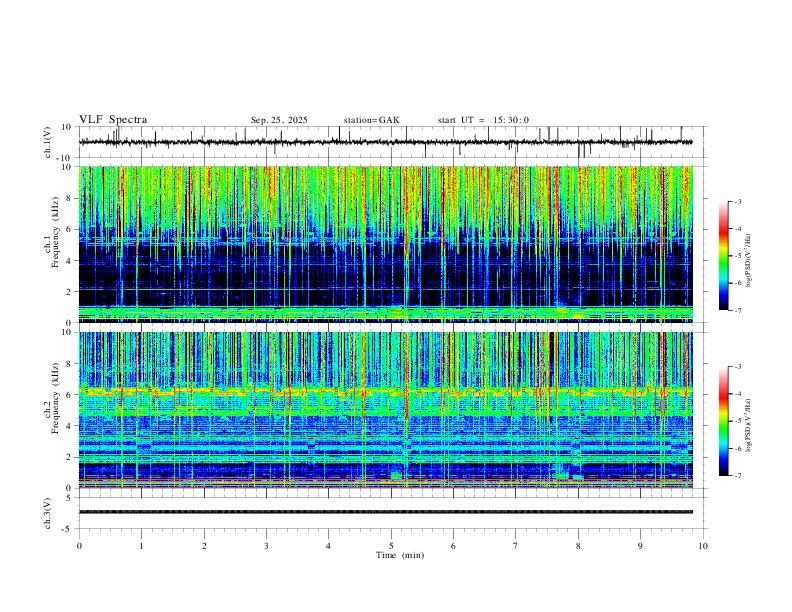Click the "-3" tick on ch.2 colorbar
This screenshot has height=612, width=792.
(x=737, y=367)
